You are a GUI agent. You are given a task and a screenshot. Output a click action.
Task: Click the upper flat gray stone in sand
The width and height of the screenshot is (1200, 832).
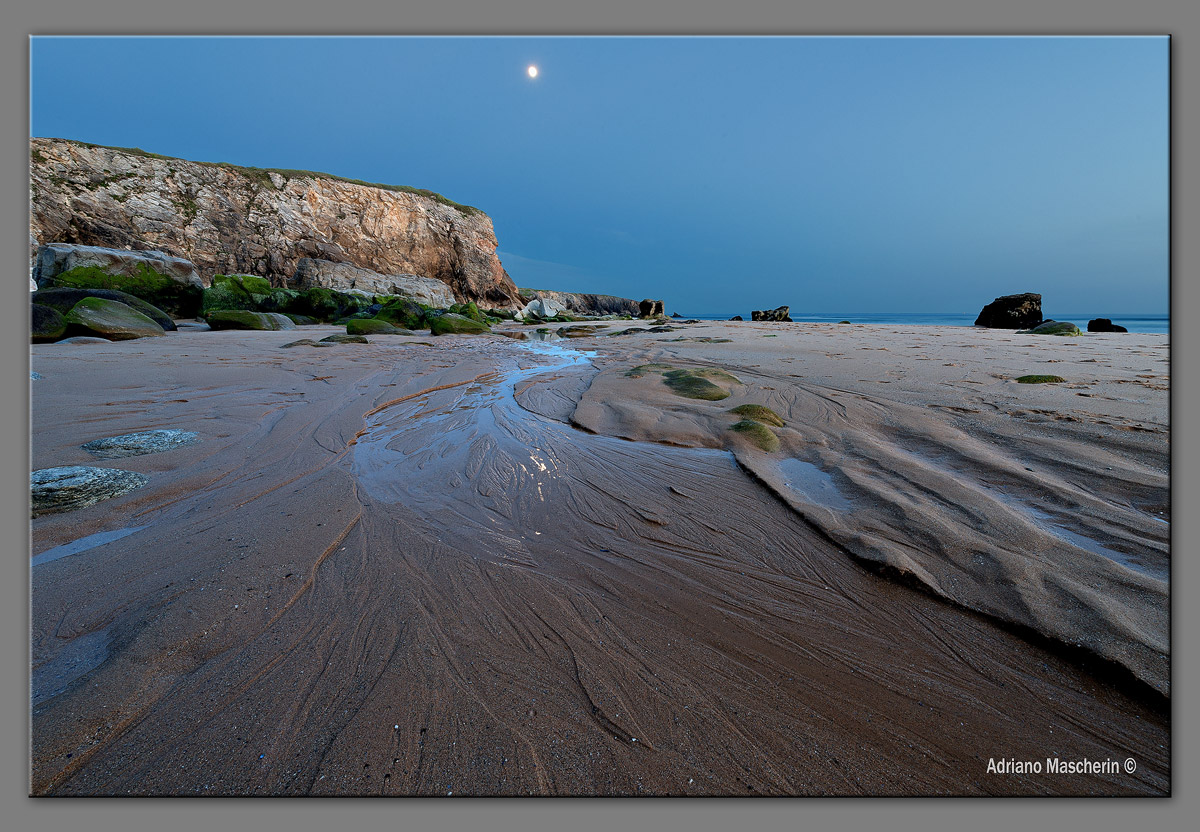(x=140, y=441)
